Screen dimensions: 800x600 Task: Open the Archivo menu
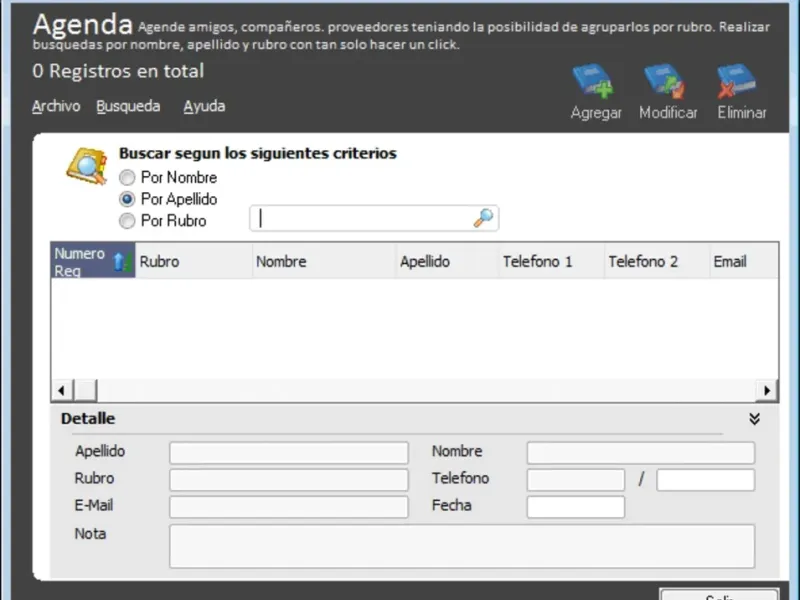pos(56,106)
